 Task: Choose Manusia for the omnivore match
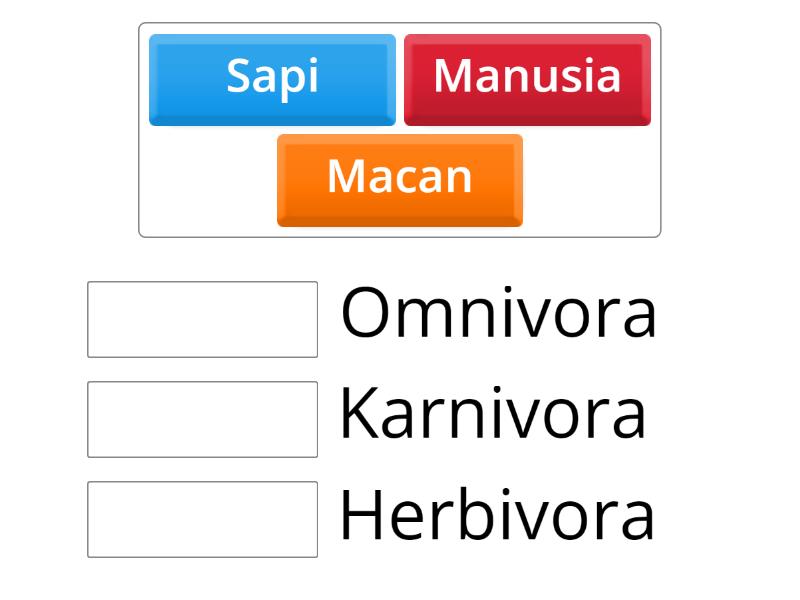[x=527, y=78]
